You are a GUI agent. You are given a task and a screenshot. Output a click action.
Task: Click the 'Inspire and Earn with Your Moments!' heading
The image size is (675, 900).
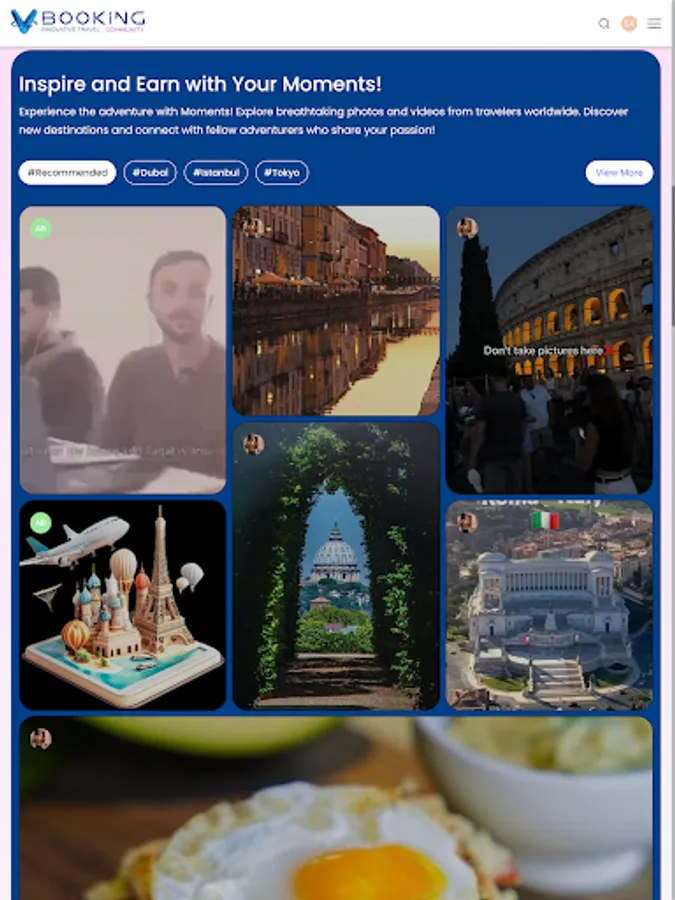pyautogui.click(x=200, y=84)
